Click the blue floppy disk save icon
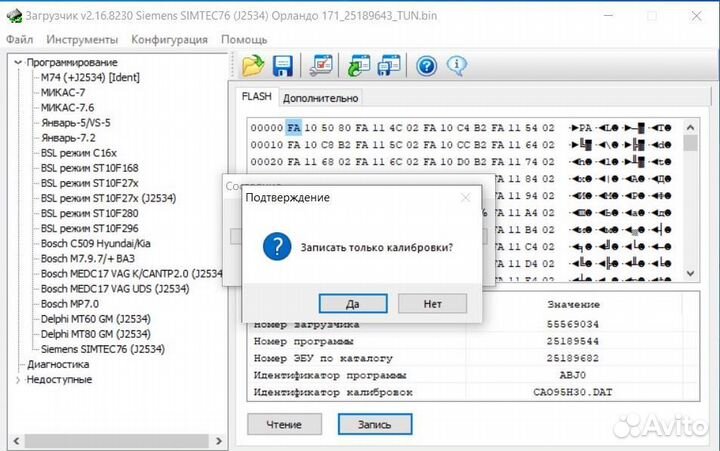 tap(283, 67)
